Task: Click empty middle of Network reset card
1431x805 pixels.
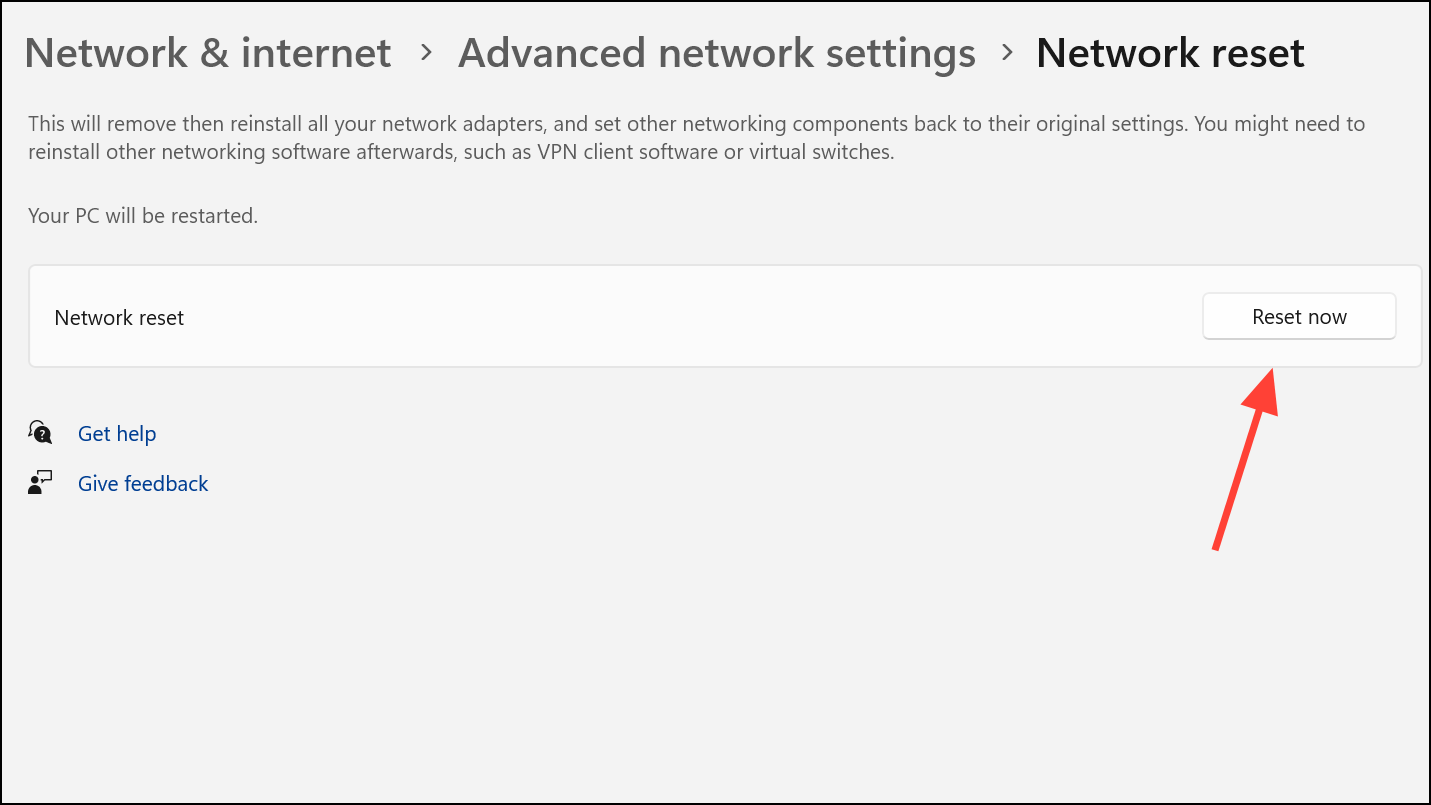Action: 690,317
